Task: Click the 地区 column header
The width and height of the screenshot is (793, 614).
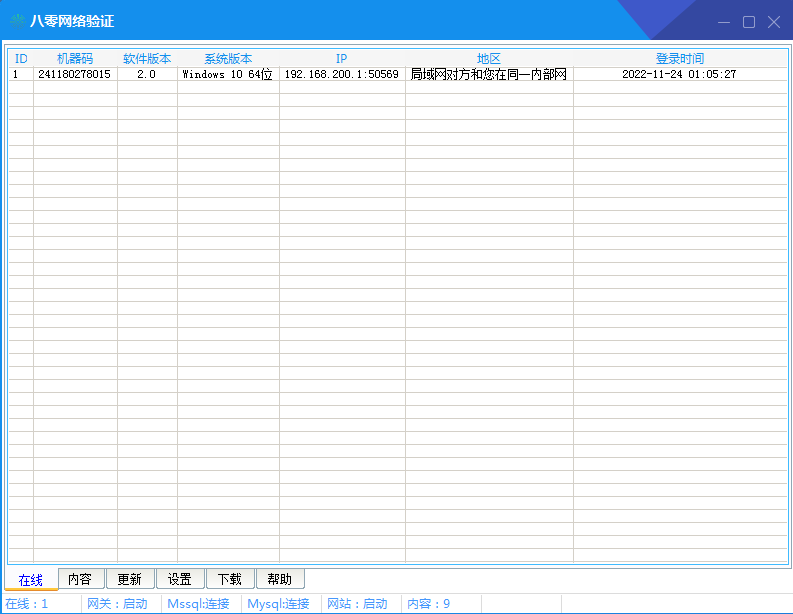Action: point(489,59)
